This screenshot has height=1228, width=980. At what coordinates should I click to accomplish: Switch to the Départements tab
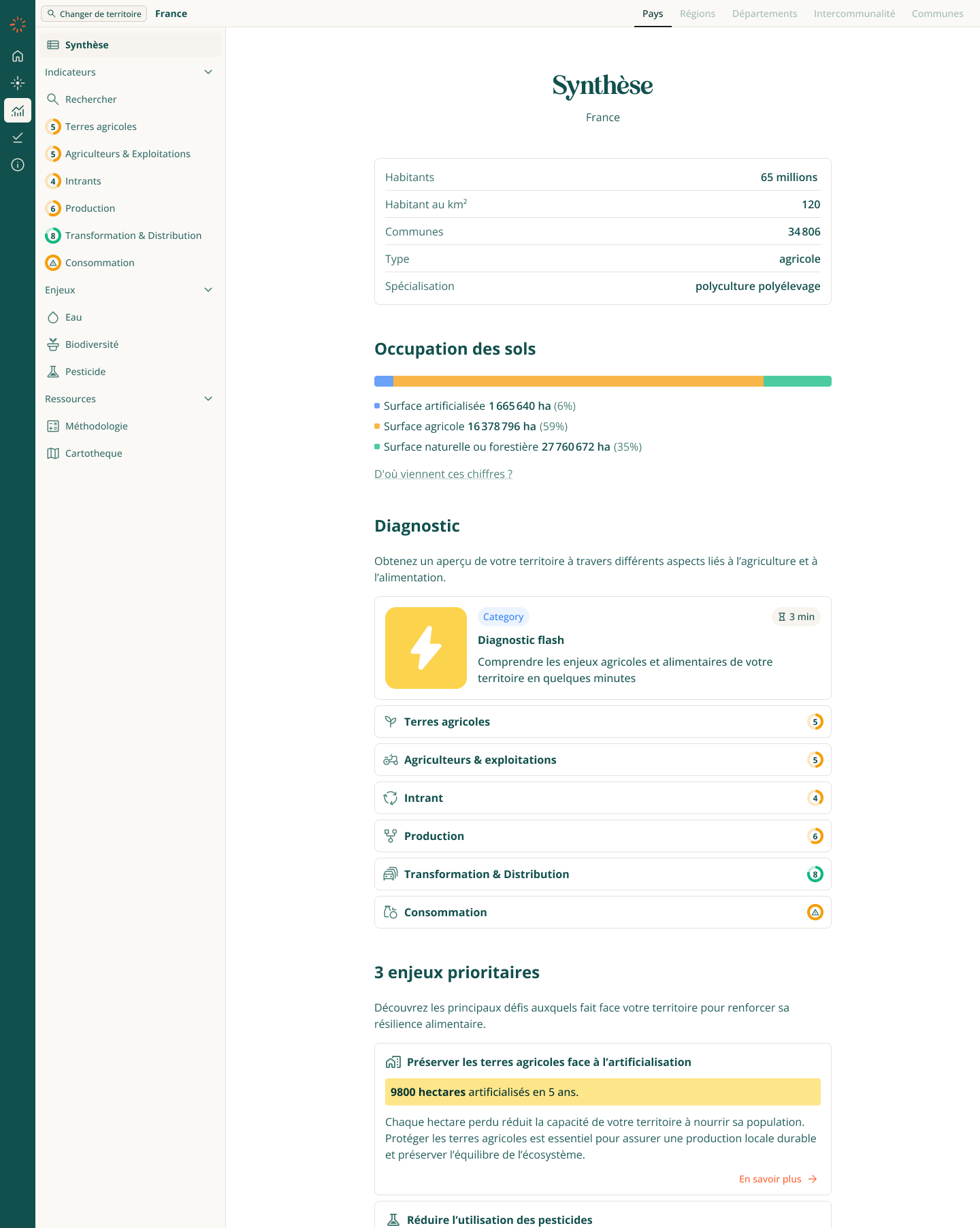(764, 14)
